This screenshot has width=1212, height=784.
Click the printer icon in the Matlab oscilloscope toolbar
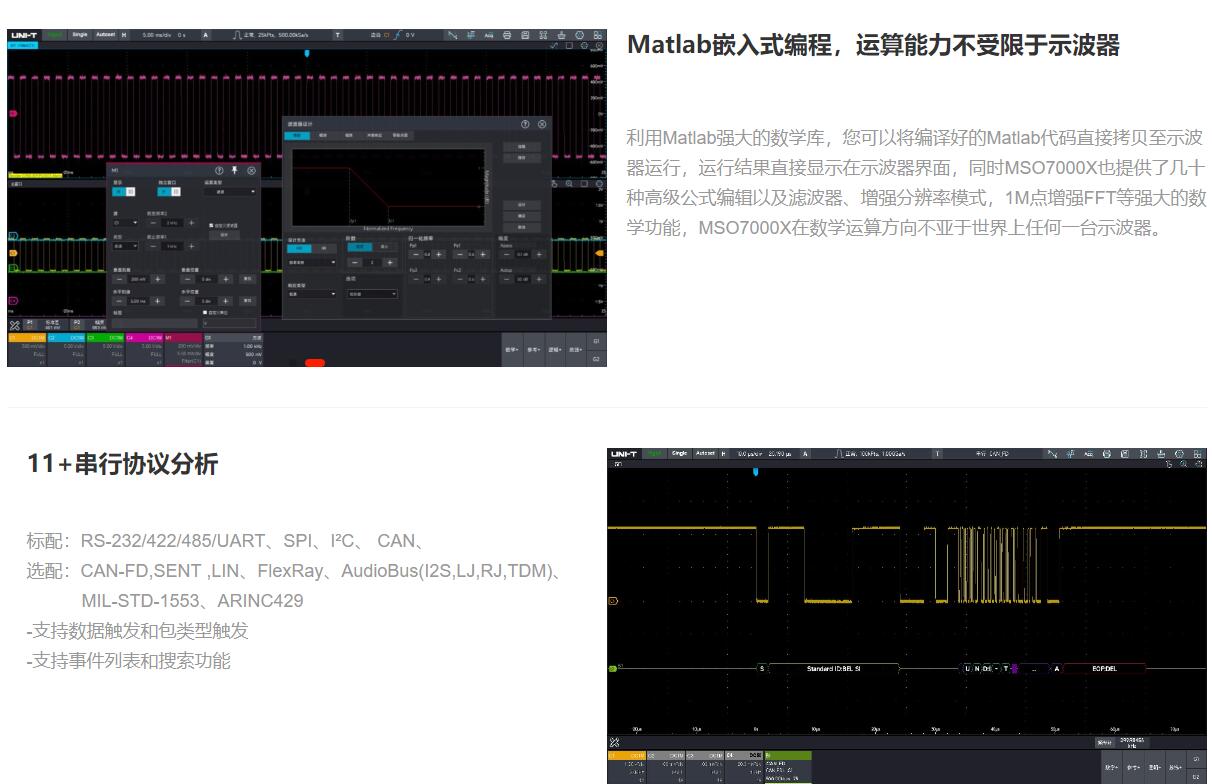[507, 35]
